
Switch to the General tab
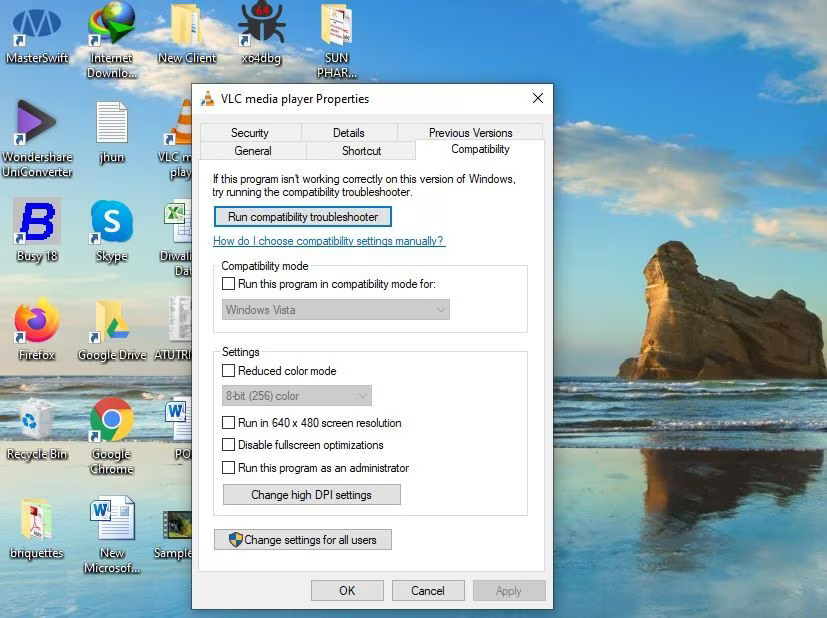253,151
